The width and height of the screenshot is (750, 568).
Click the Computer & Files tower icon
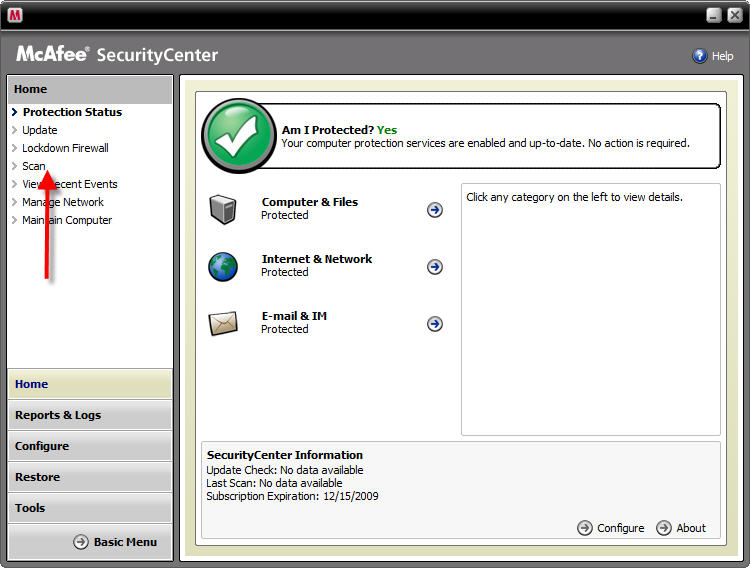(223, 209)
